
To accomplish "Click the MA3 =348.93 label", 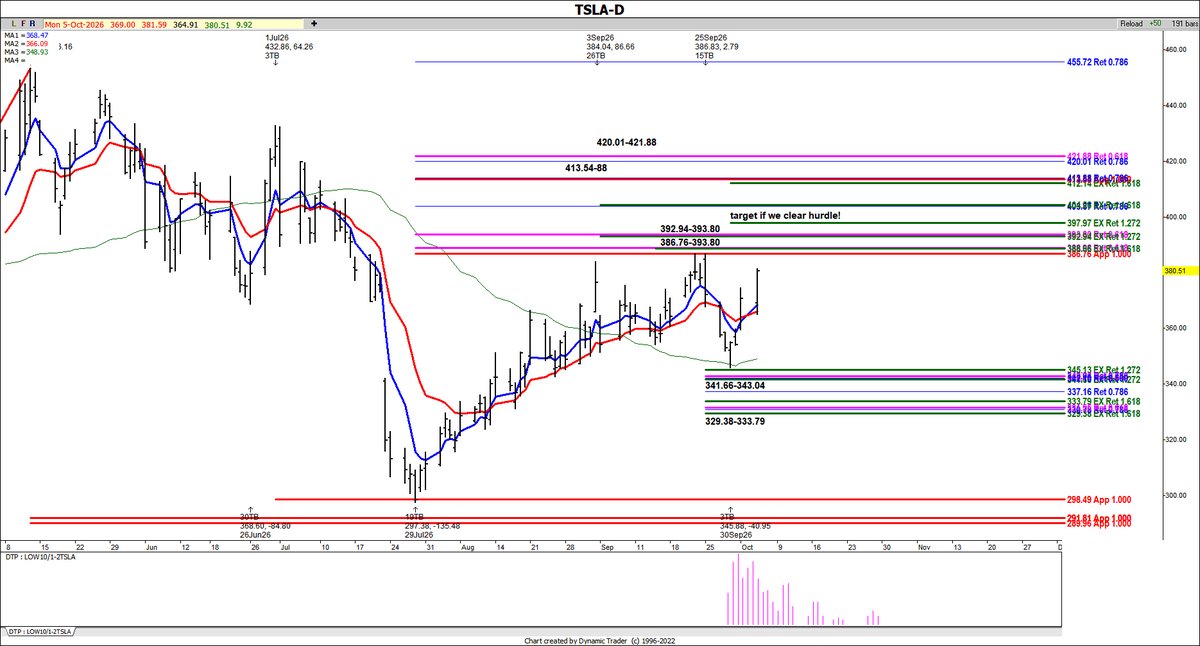I will [27, 52].
